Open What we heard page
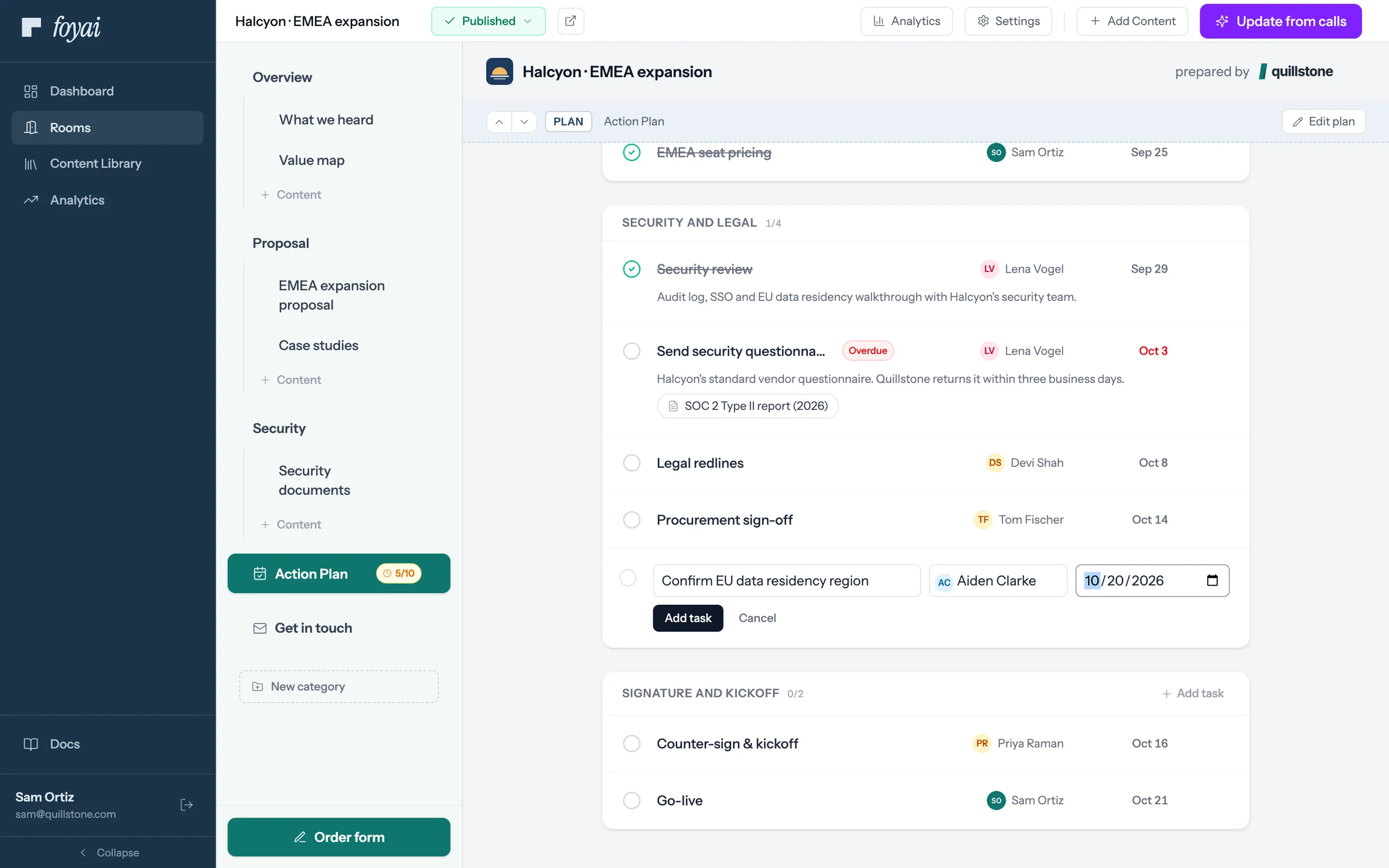Viewport: 1389px width, 868px height. [x=326, y=120]
